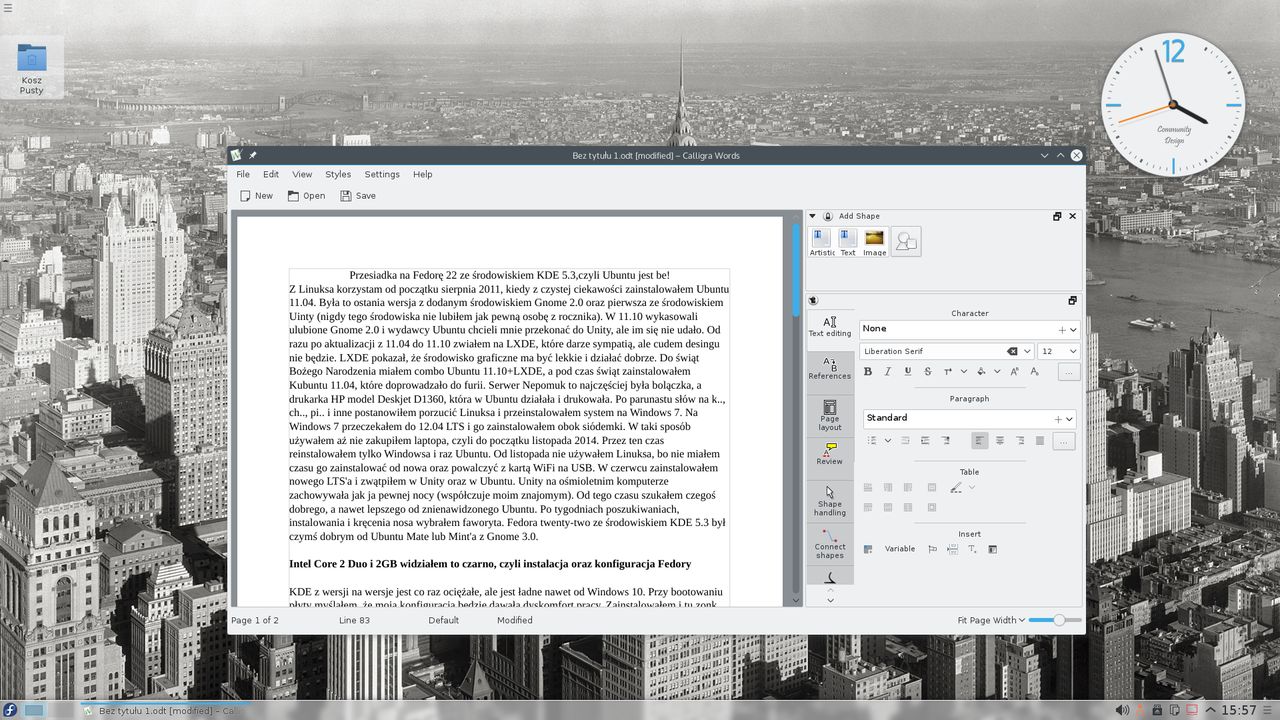Image resolution: width=1280 pixels, height=720 pixels.
Task: Click the bullet list button
Action: pyautogui.click(x=872, y=440)
